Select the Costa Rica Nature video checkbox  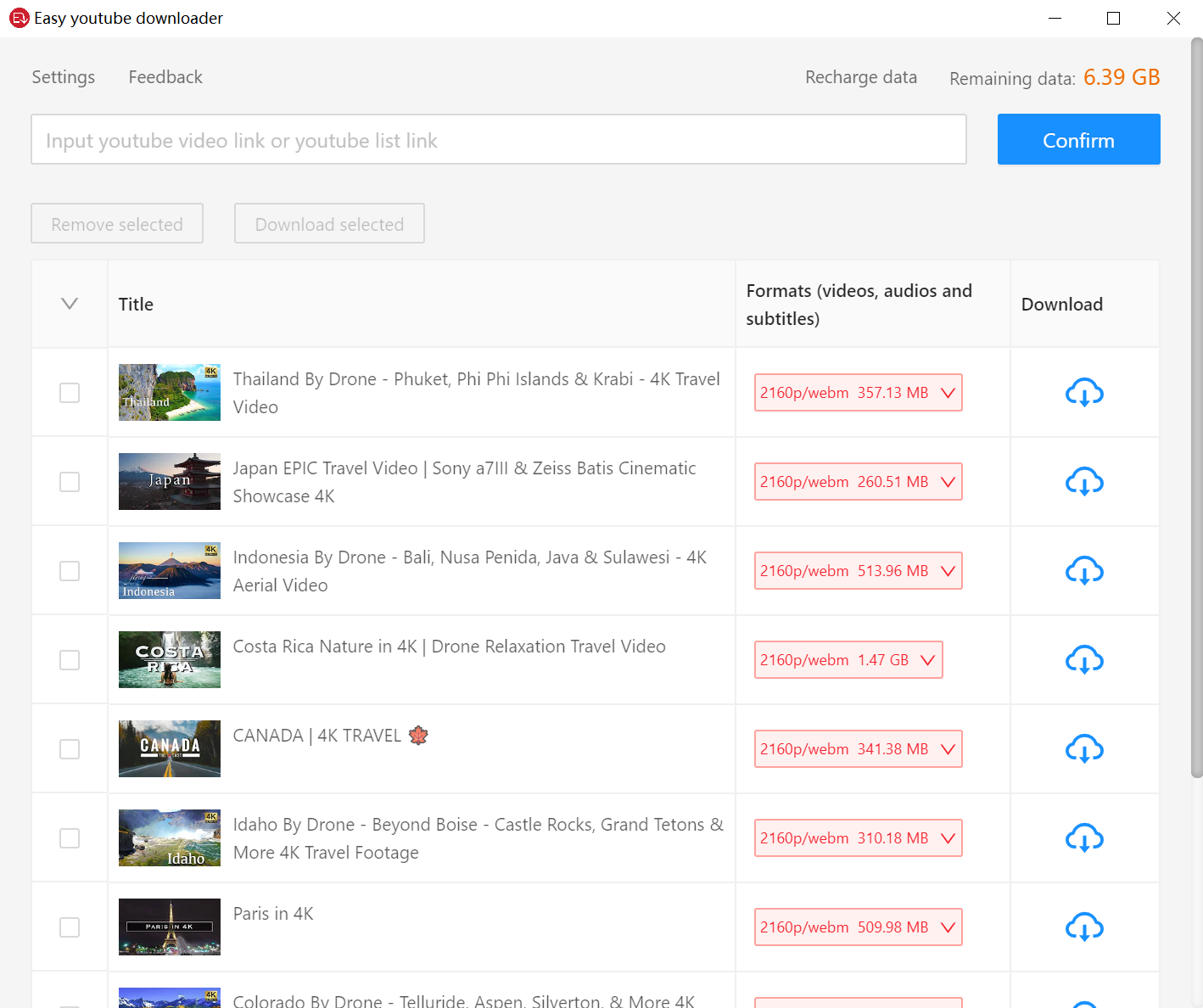(69, 659)
